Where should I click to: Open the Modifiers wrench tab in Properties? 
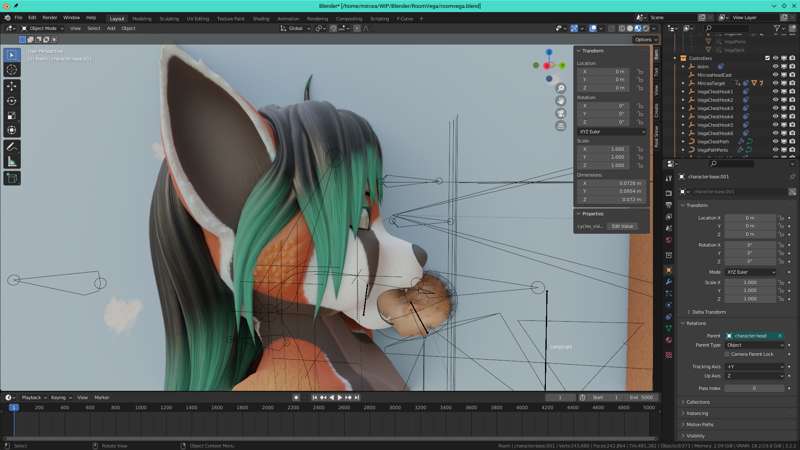click(x=668, y=282)
